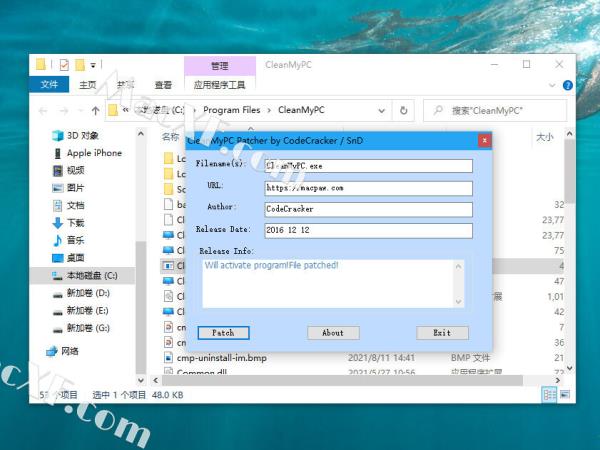Viewport: 600px width, 450px height.
Task: Select 3D 对象 in navigation pane
Action: pos(83,135)
